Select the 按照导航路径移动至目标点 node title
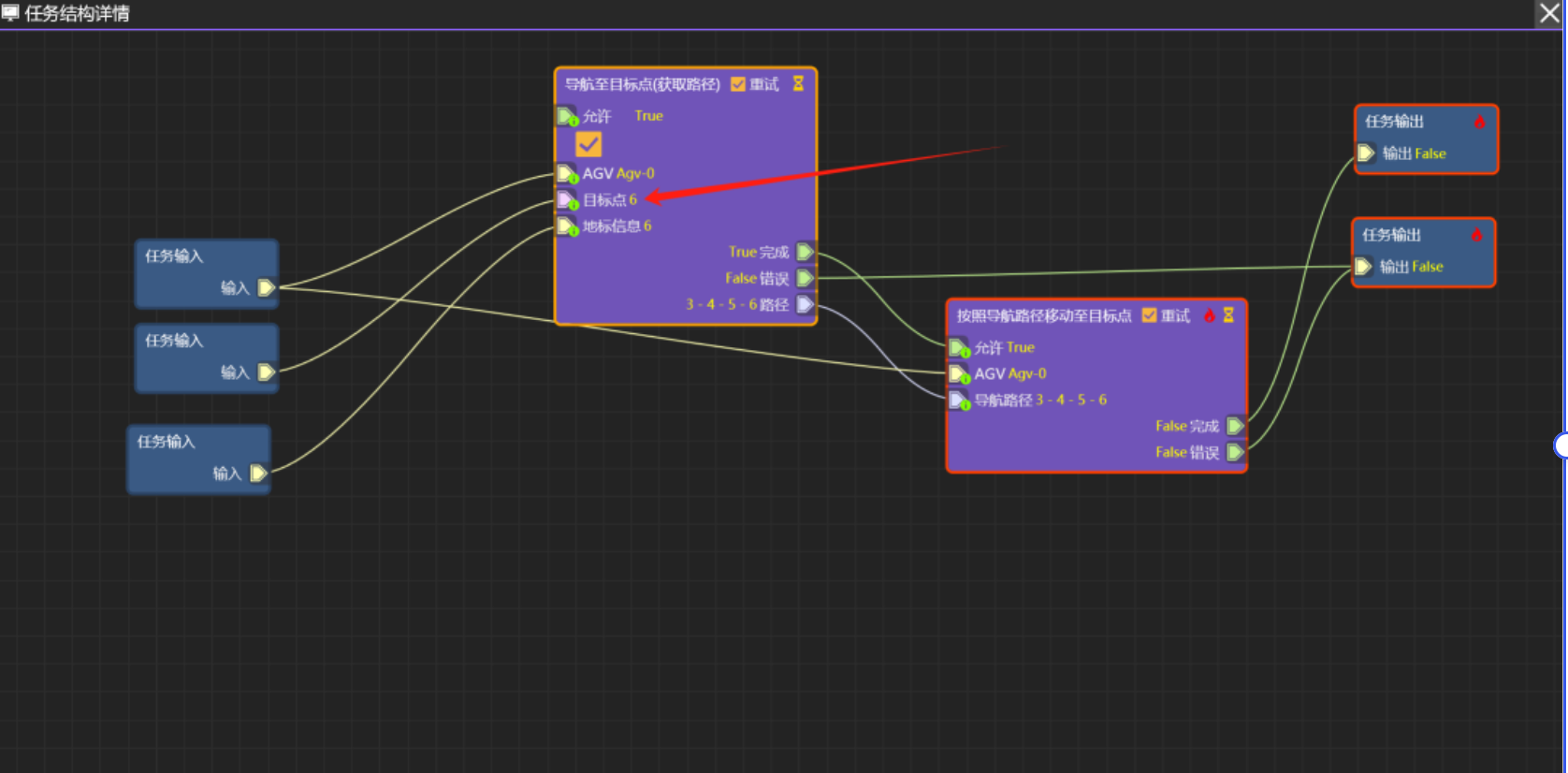 click(1044, 315)
